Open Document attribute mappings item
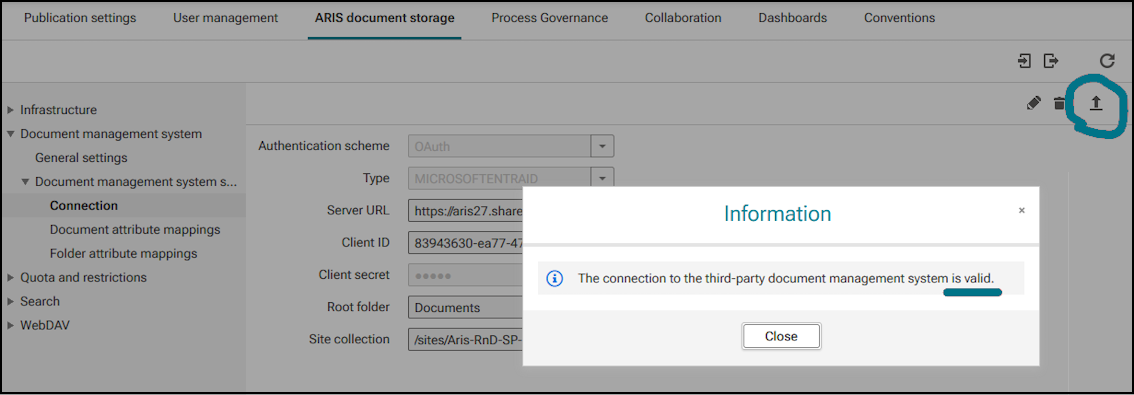Screen dimensions: 1134x395 pyautogui.click(x=135, y=229)
